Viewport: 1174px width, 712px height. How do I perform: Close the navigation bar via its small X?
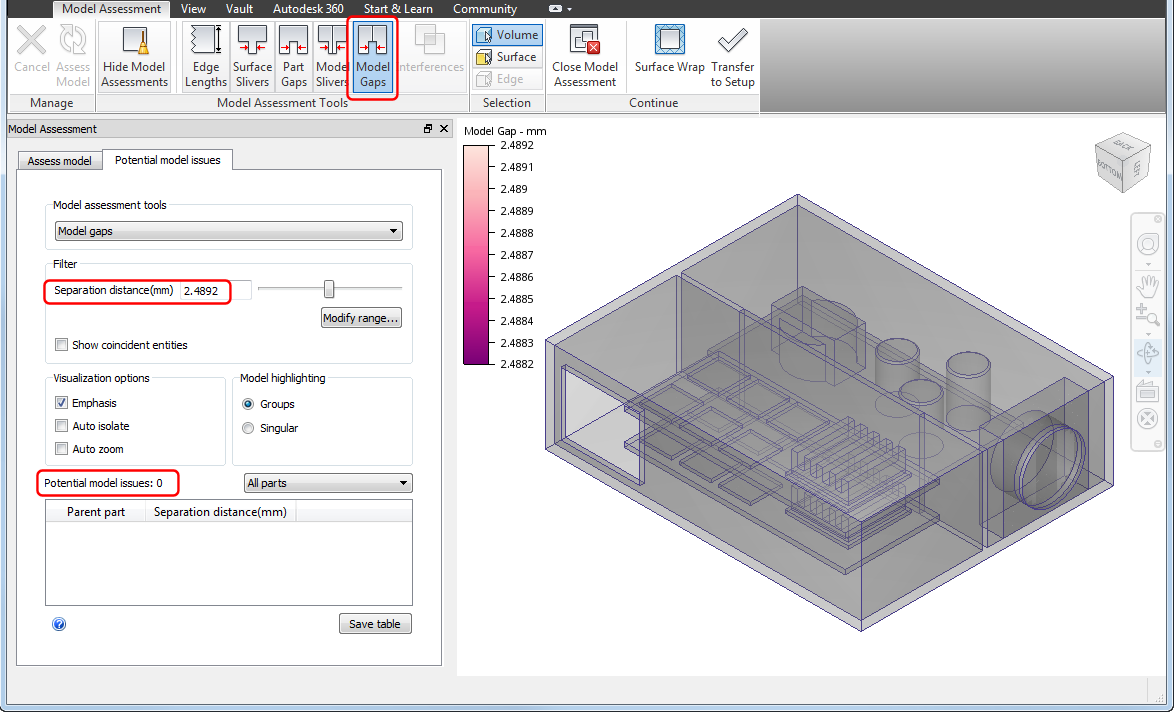click(x=1158, y=218)
